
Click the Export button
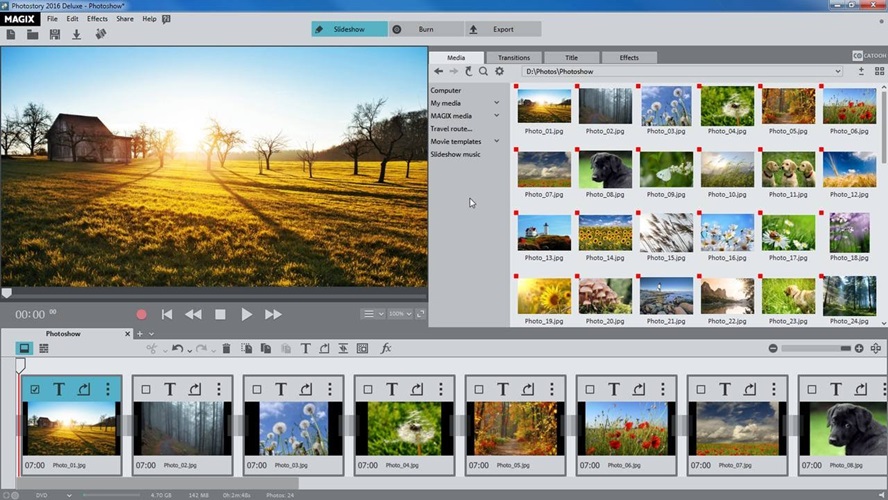[503, 29]
